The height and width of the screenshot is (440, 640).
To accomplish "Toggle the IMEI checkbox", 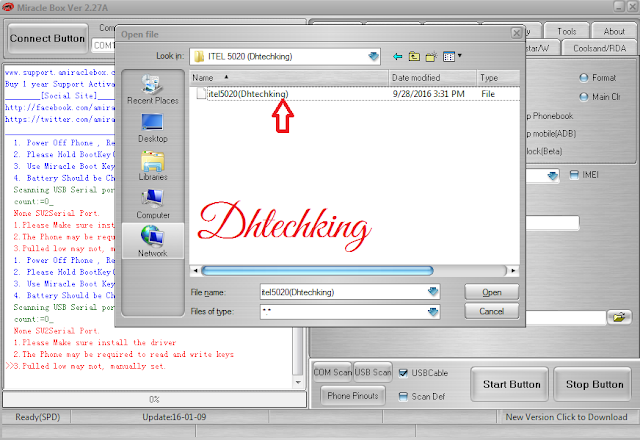I will pos(574,175).
